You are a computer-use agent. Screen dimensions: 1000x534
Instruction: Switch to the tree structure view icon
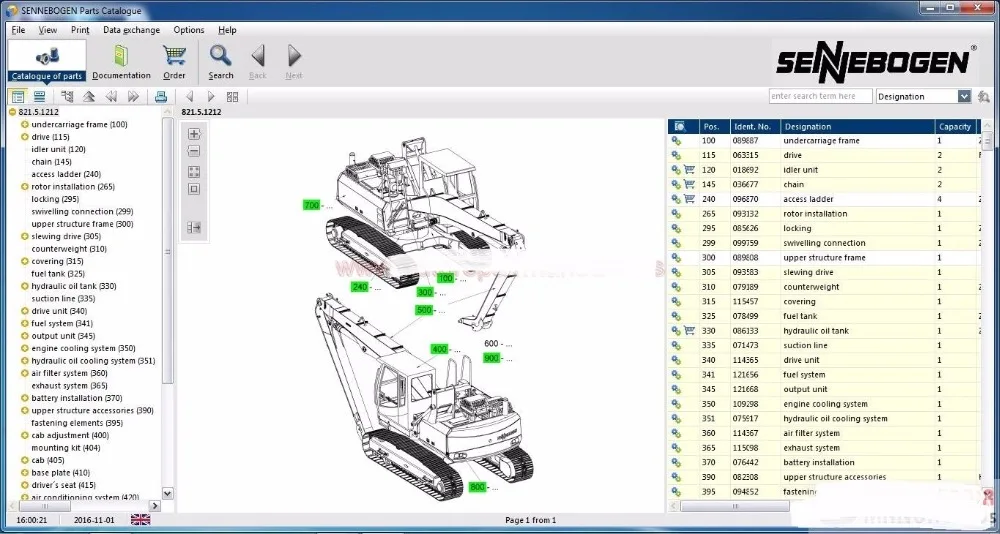click(18, 97)
